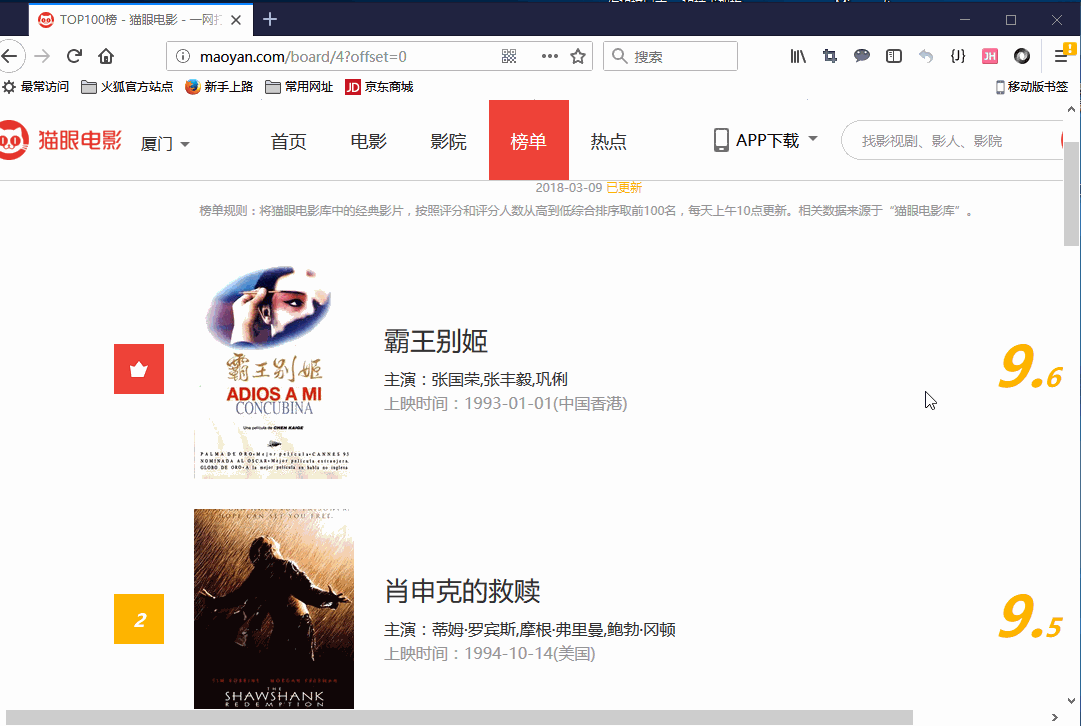The height and width of the screenshot is (726, 1081).
Task: Open the Firefox hamburger menu
Action: pos(1062,57)
